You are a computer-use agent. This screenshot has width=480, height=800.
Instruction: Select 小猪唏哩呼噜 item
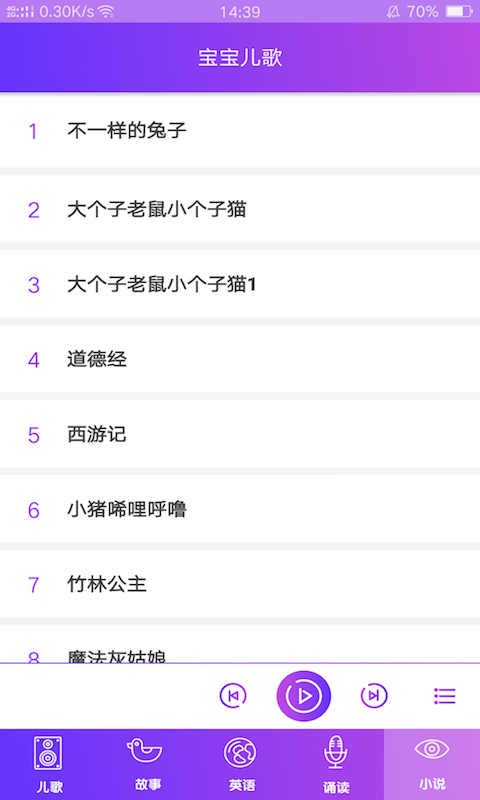pyautogui.click(x=240, y=509)
